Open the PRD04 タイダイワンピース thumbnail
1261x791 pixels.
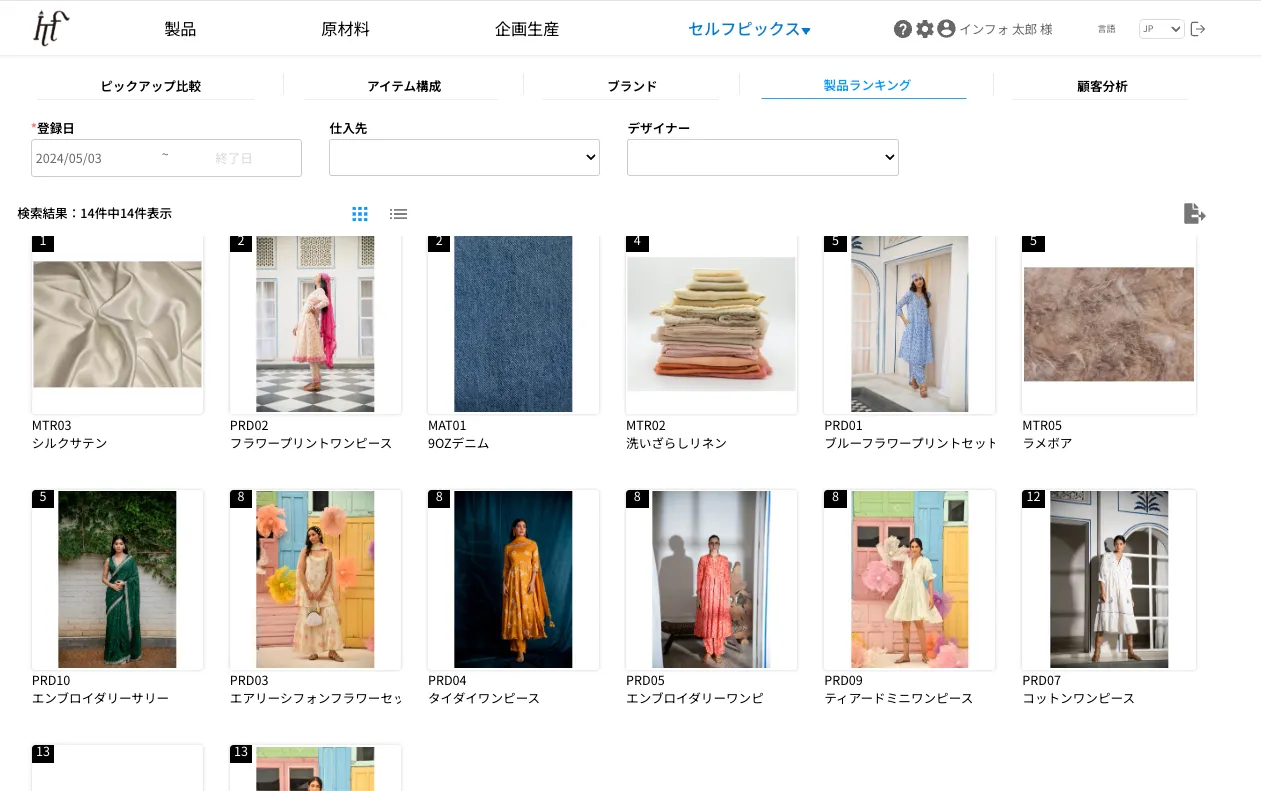pyautogui.click(x=513, y=579)
